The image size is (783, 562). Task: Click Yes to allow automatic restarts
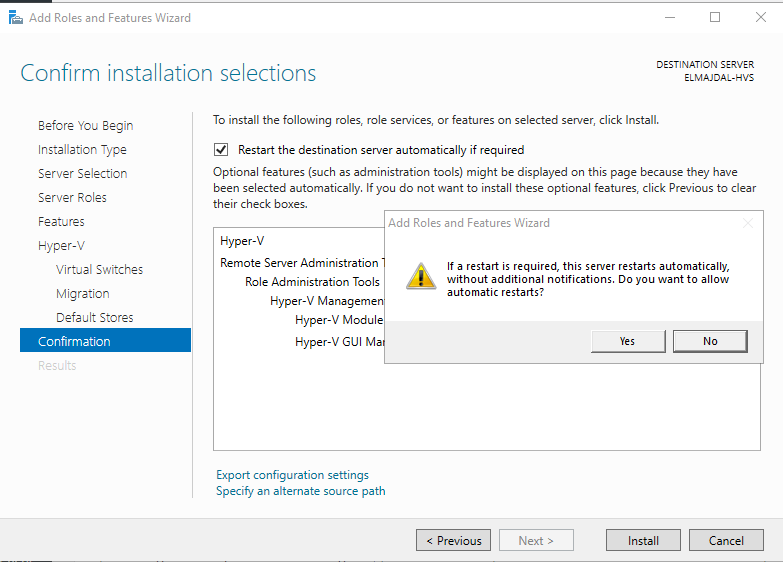pyautogui.click(x=627, y=341)
